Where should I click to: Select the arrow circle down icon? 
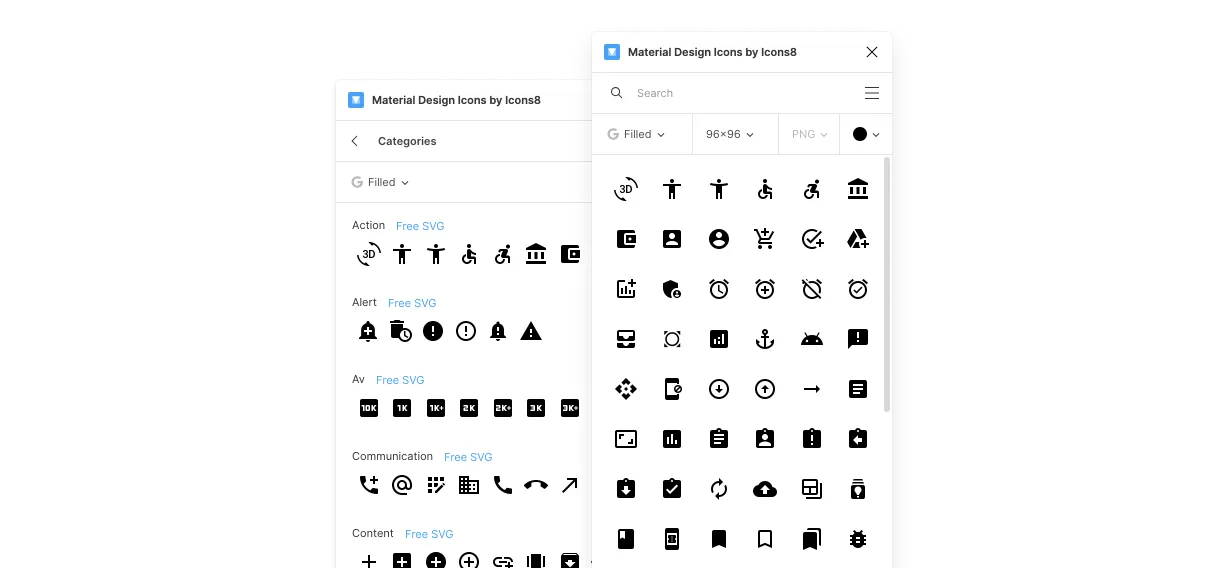pos(719,389)
